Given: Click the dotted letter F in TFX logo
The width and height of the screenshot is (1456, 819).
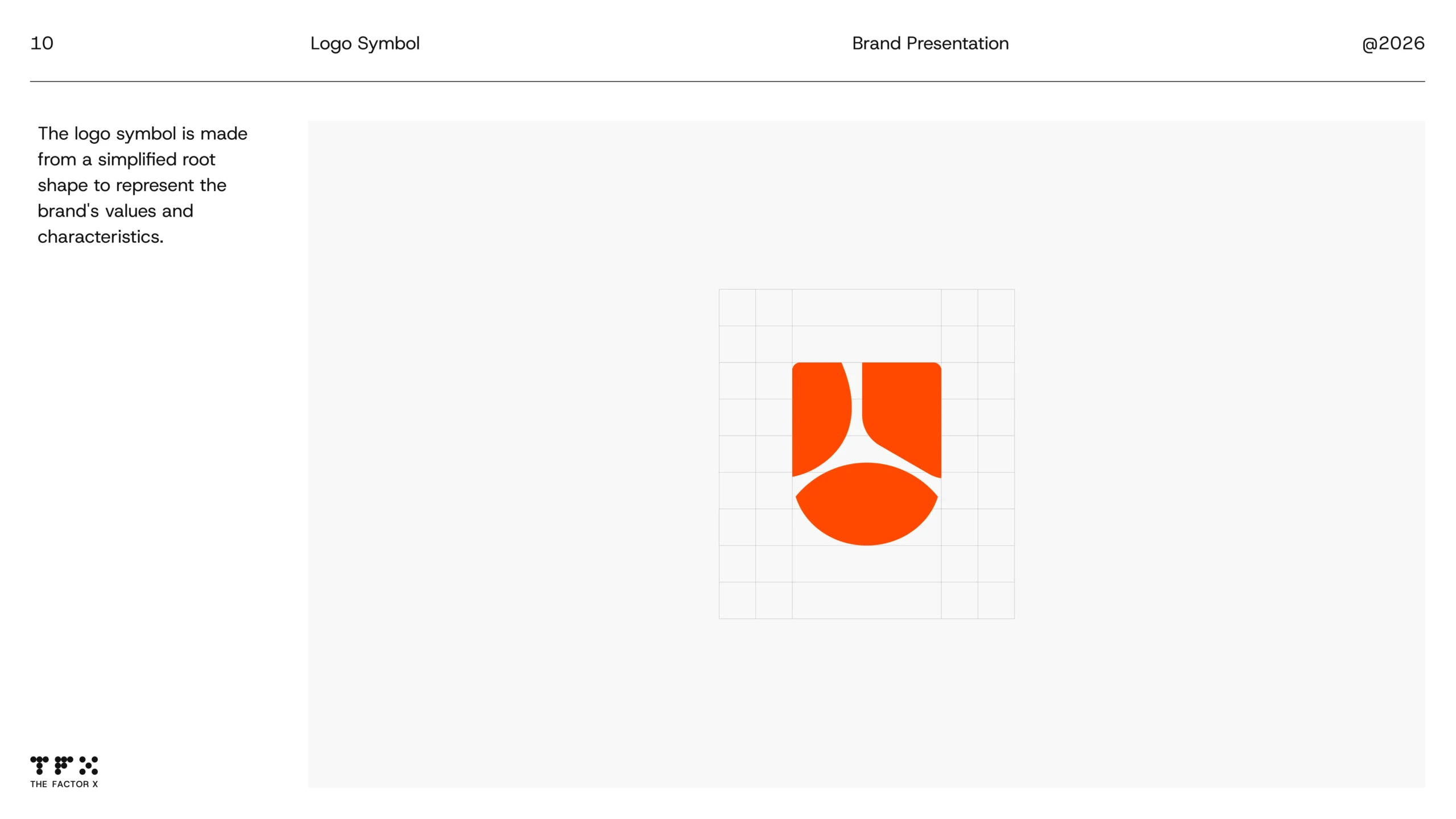Looking at the screenshot, I should 64,765.
